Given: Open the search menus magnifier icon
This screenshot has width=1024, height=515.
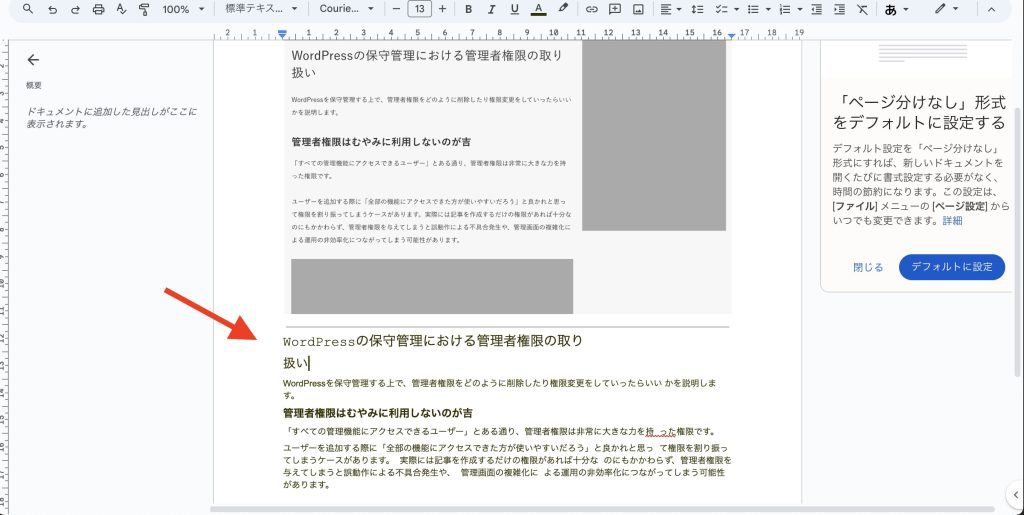Looking at the screenshot, I should point(28,9).
